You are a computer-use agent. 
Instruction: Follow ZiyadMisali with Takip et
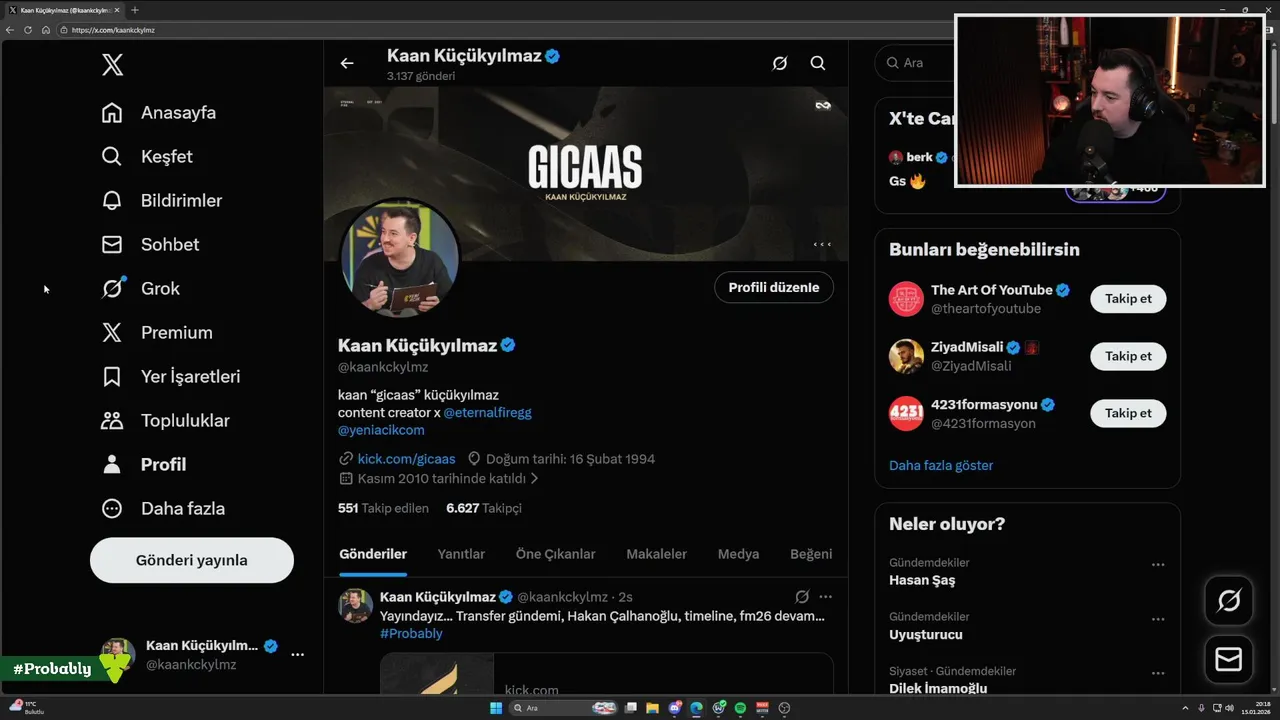coord(1128,356)
